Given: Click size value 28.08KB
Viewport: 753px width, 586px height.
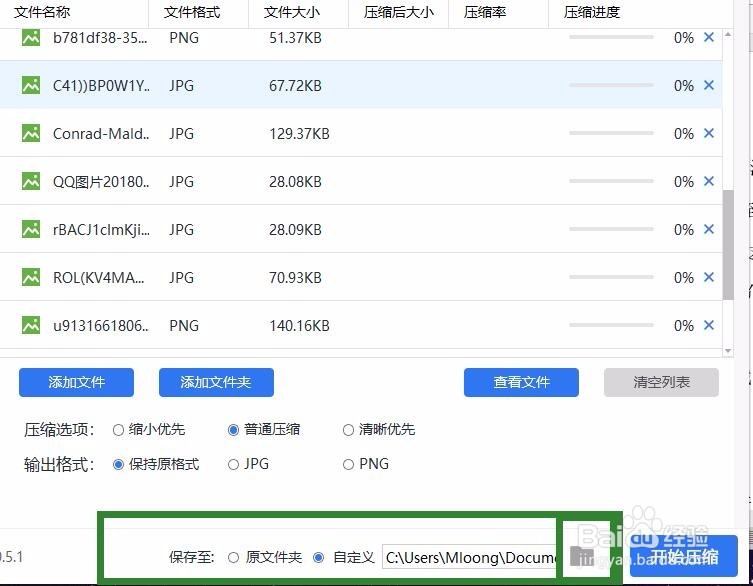Looking at the screenshot, I should point(295,182).
